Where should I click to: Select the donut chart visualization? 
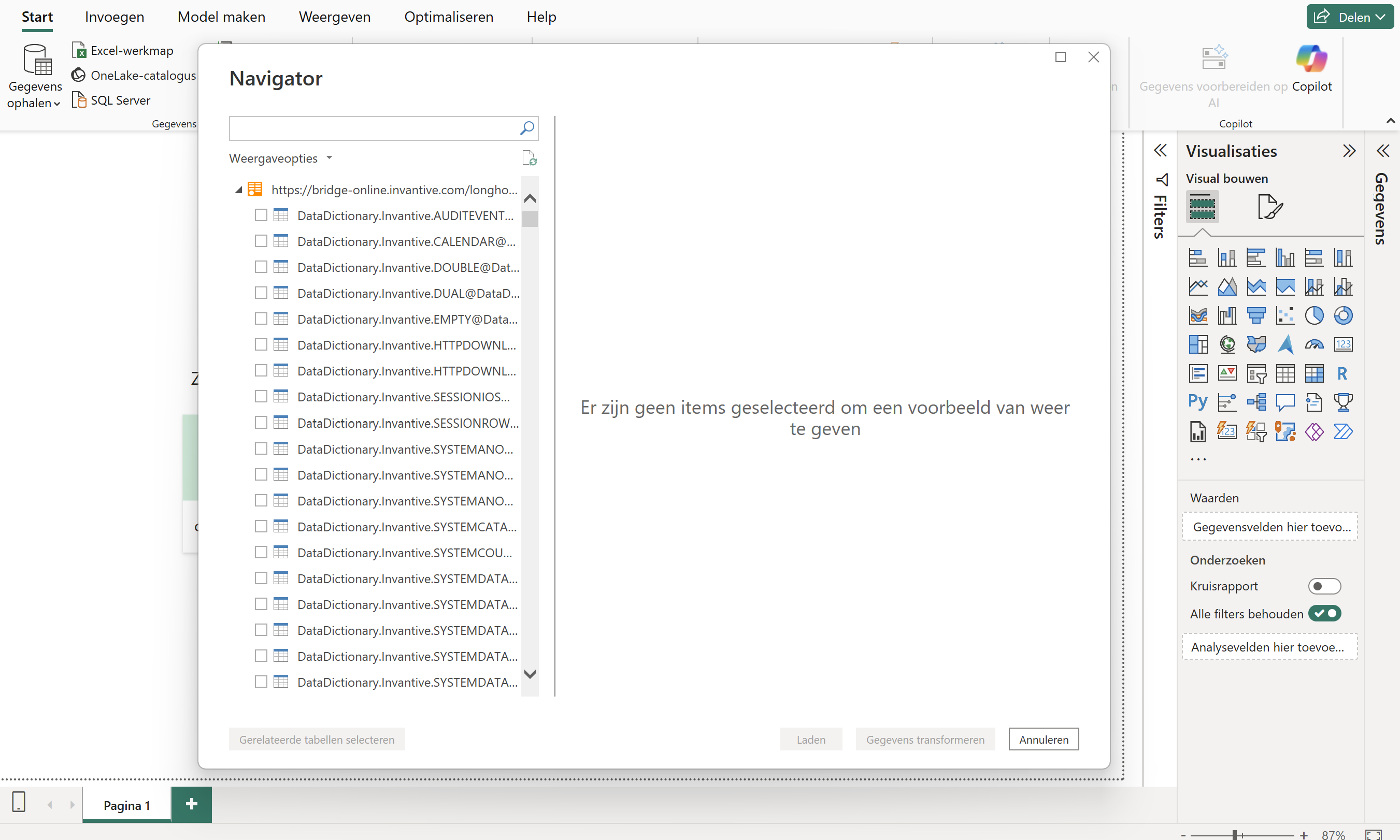[x=1343, y=315]
